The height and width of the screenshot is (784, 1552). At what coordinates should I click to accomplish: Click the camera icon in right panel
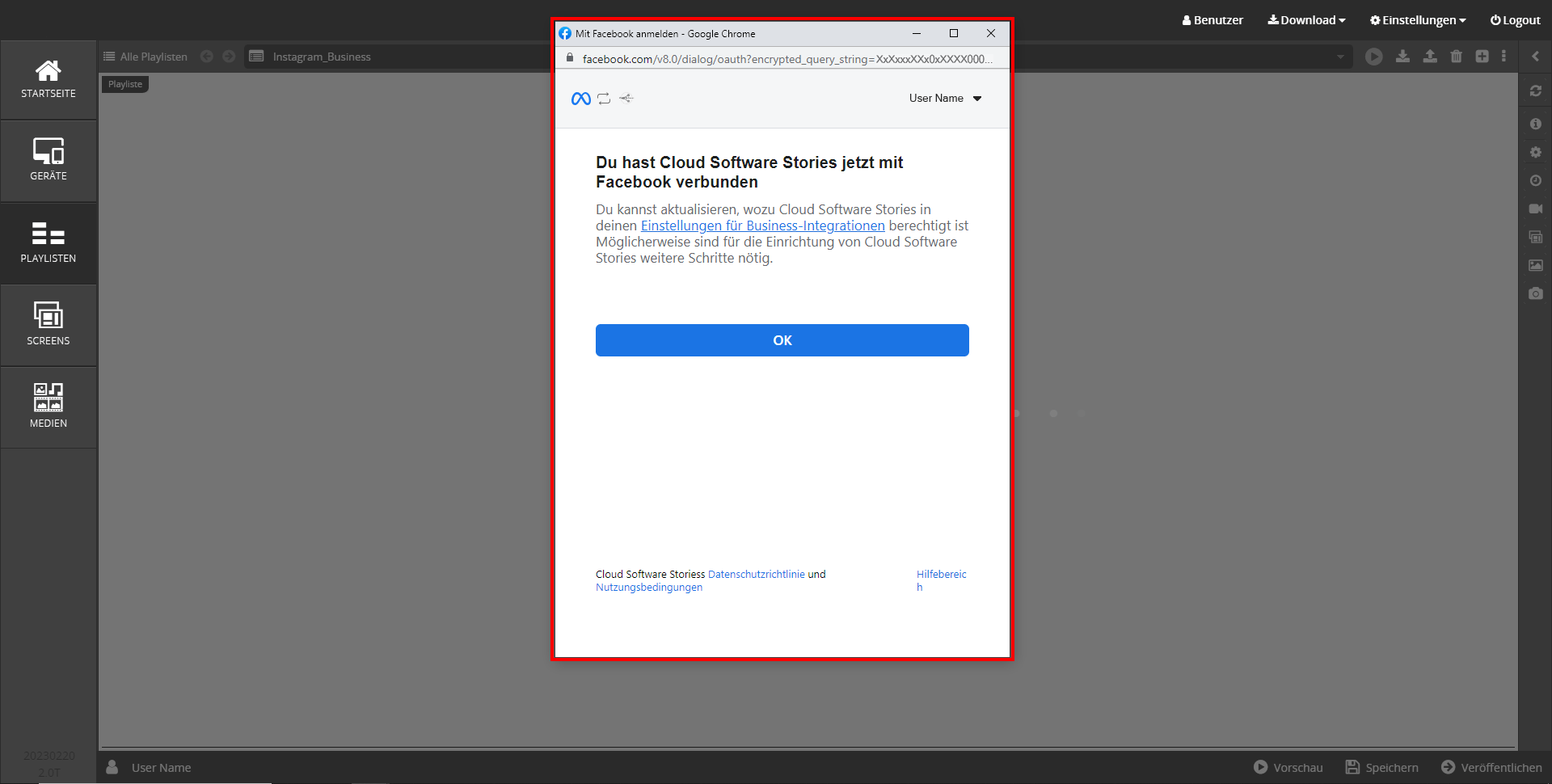pyautogui.click(x=1535, y=293)
